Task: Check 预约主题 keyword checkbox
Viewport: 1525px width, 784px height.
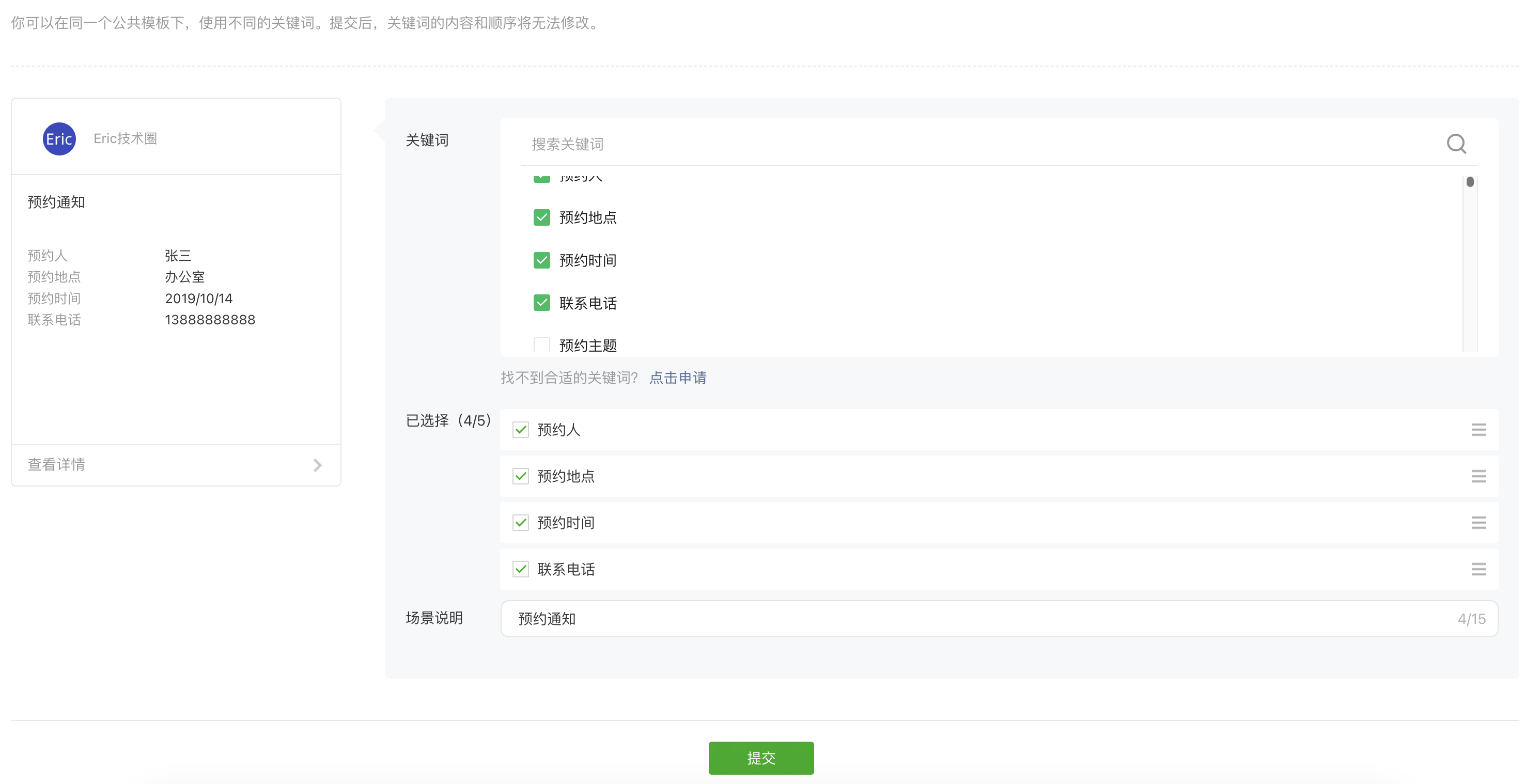Action: coord(541,345)
